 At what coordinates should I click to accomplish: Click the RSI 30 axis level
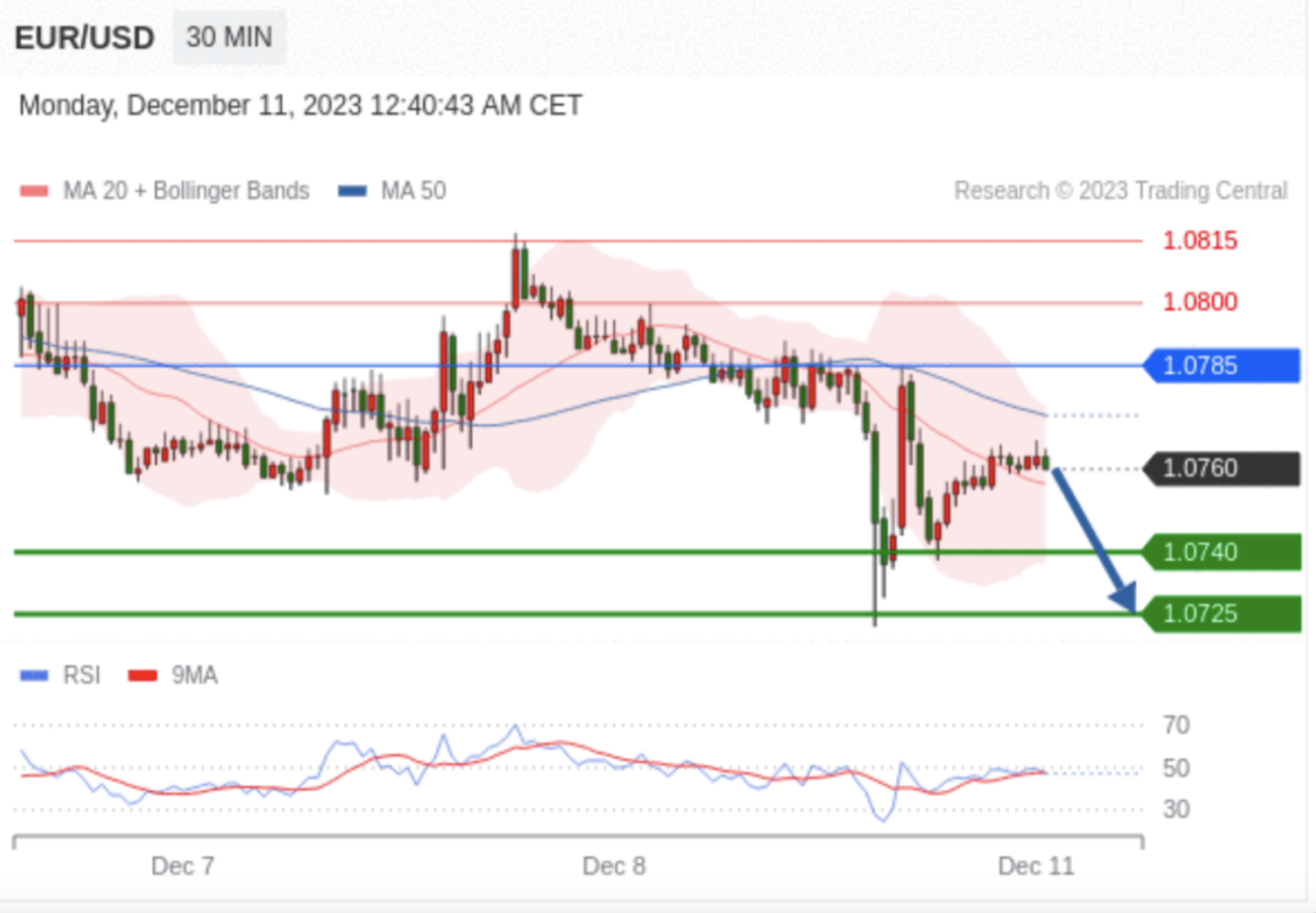coord(1177,809)
